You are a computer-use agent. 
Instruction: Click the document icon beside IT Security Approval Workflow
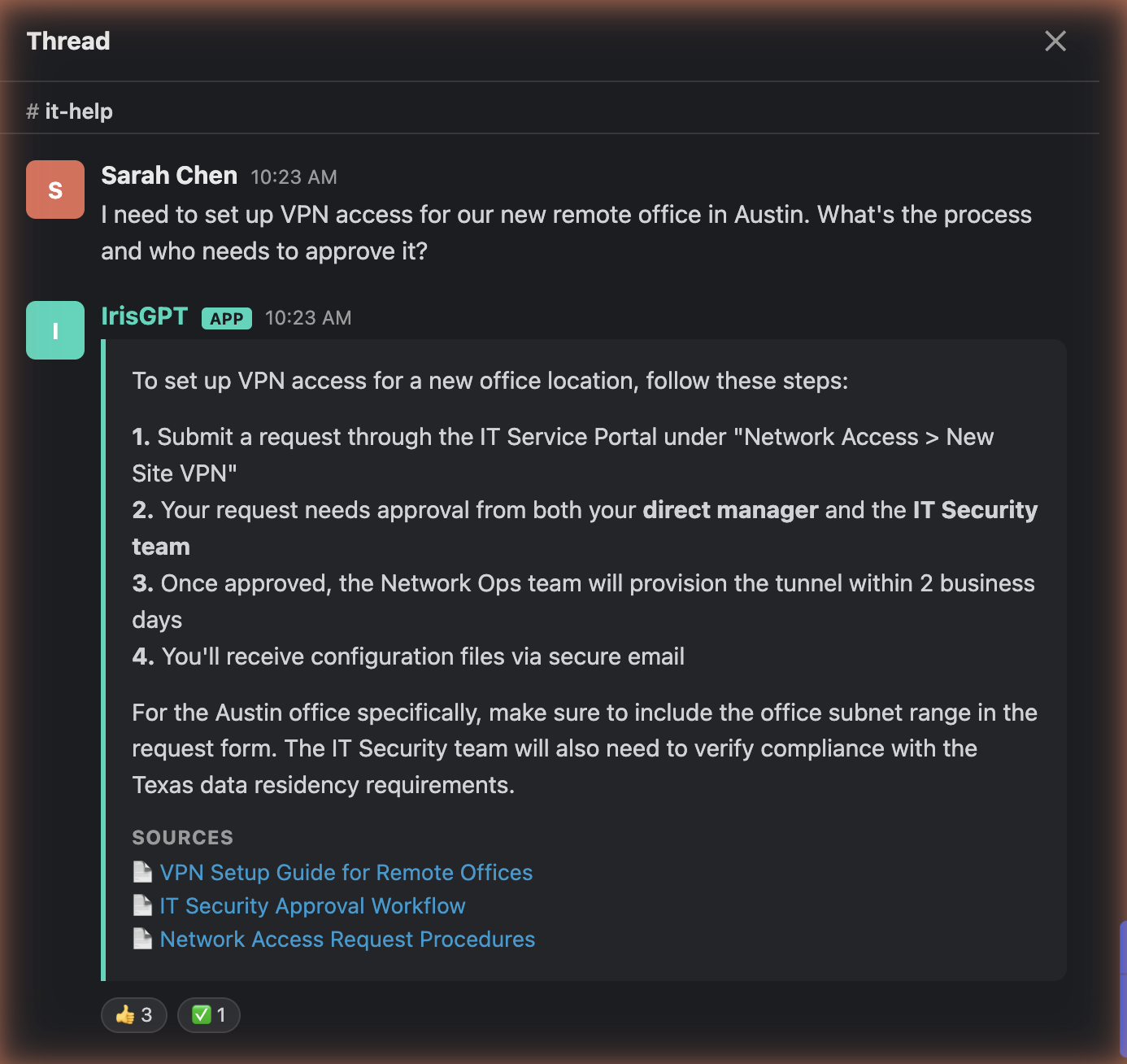(x=142, y=905)
